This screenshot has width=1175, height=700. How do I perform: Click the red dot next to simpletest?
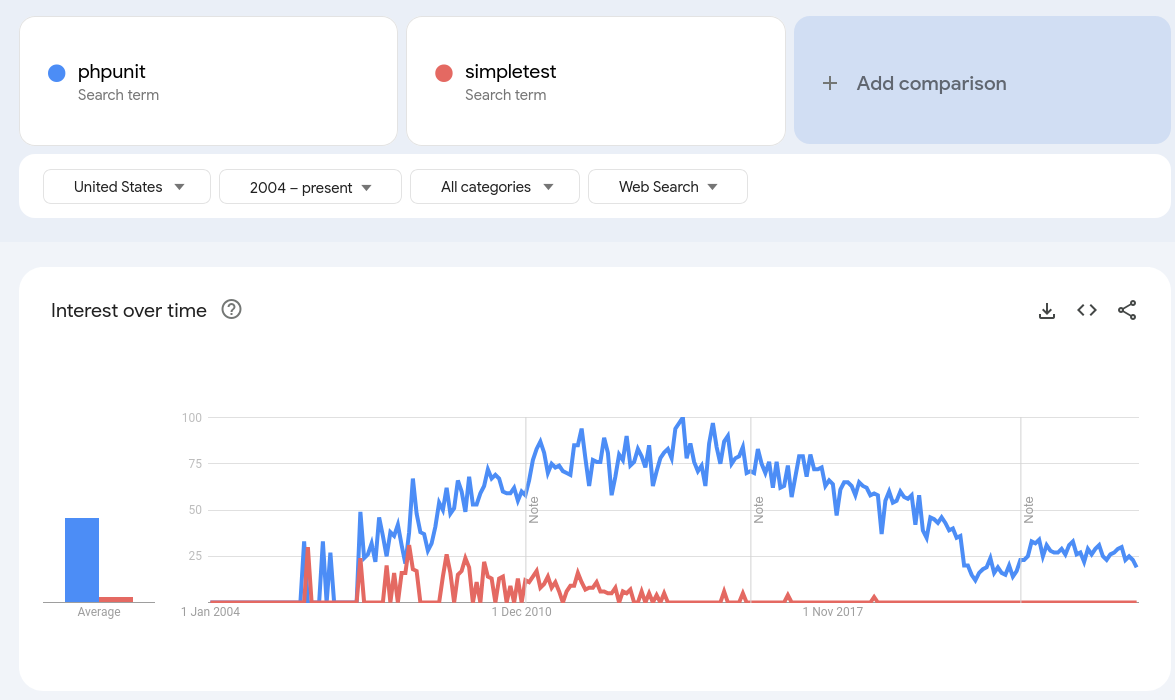tap(444, 73)
